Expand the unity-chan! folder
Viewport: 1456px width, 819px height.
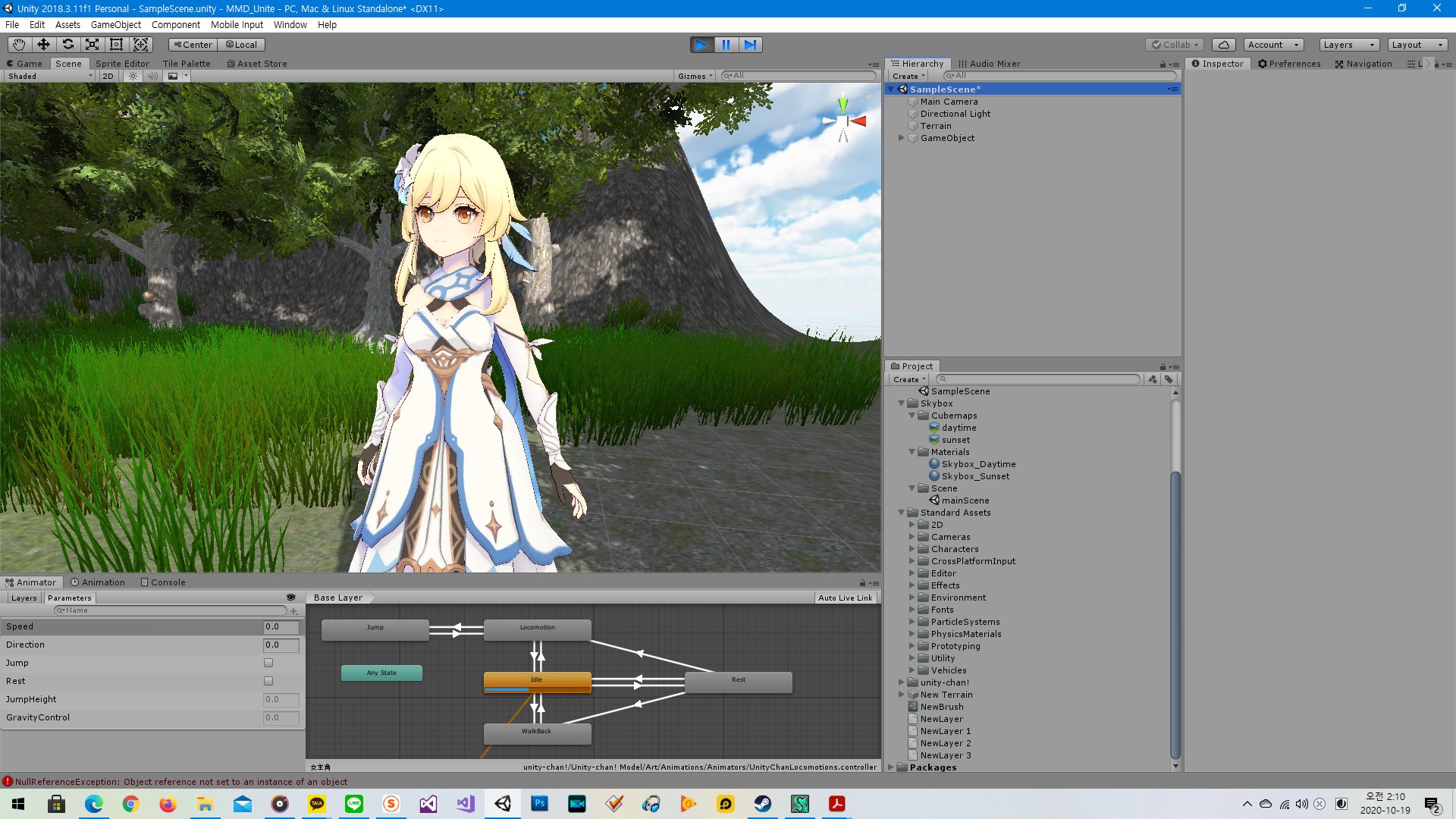click(901, 682)
